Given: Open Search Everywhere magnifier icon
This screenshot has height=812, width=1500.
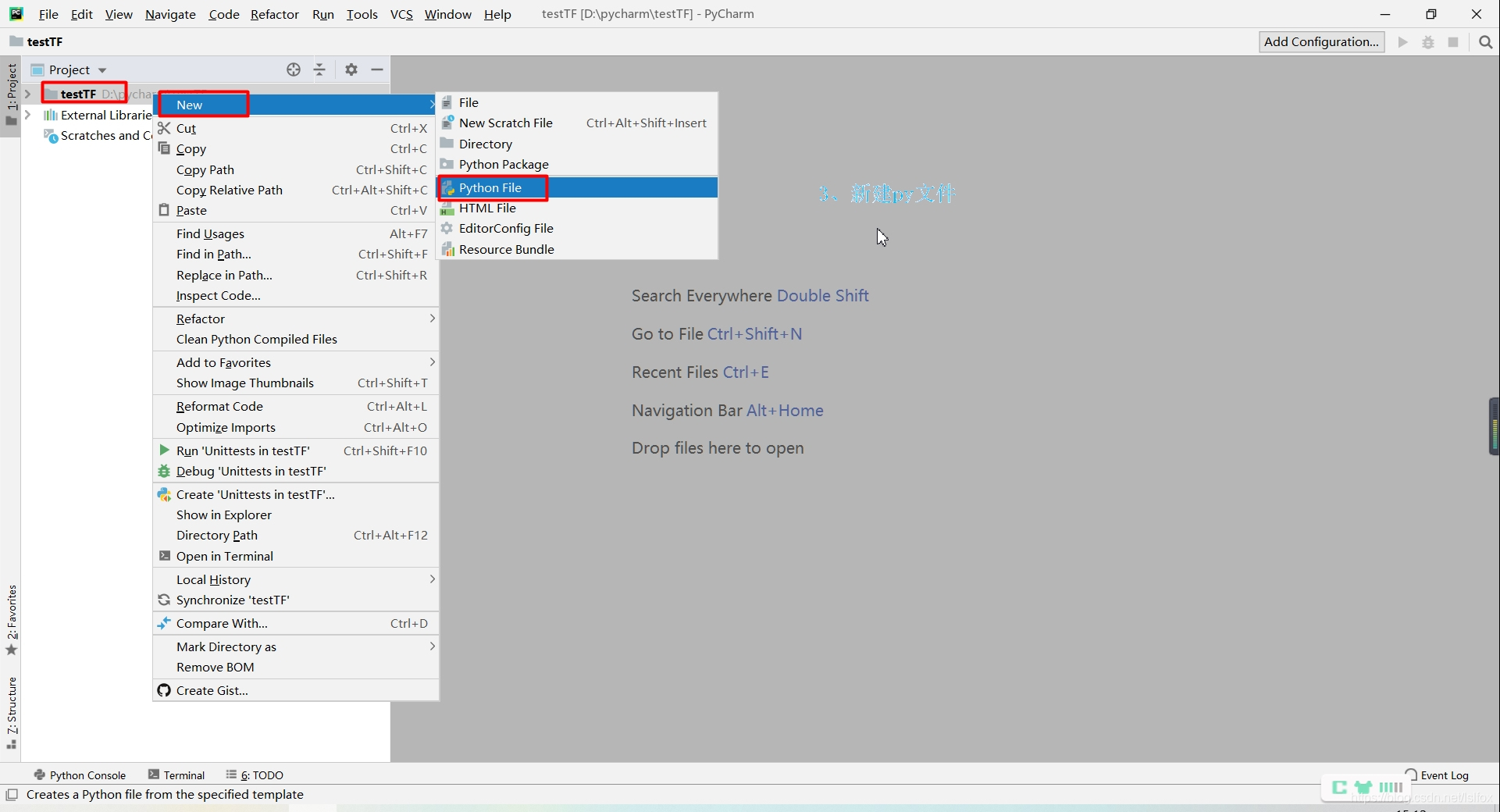Looking at the screenshot, I should point(1485,42).
